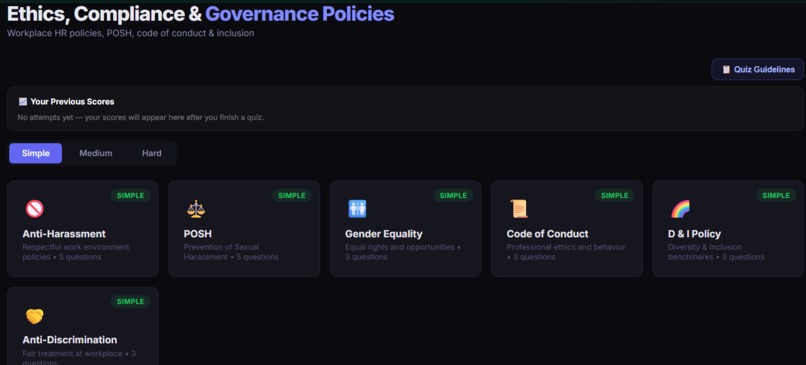The height and width of the screenshot is (365, 806).
Task: Click 'Fair treatment at workplace' description text
Action: 72,354
